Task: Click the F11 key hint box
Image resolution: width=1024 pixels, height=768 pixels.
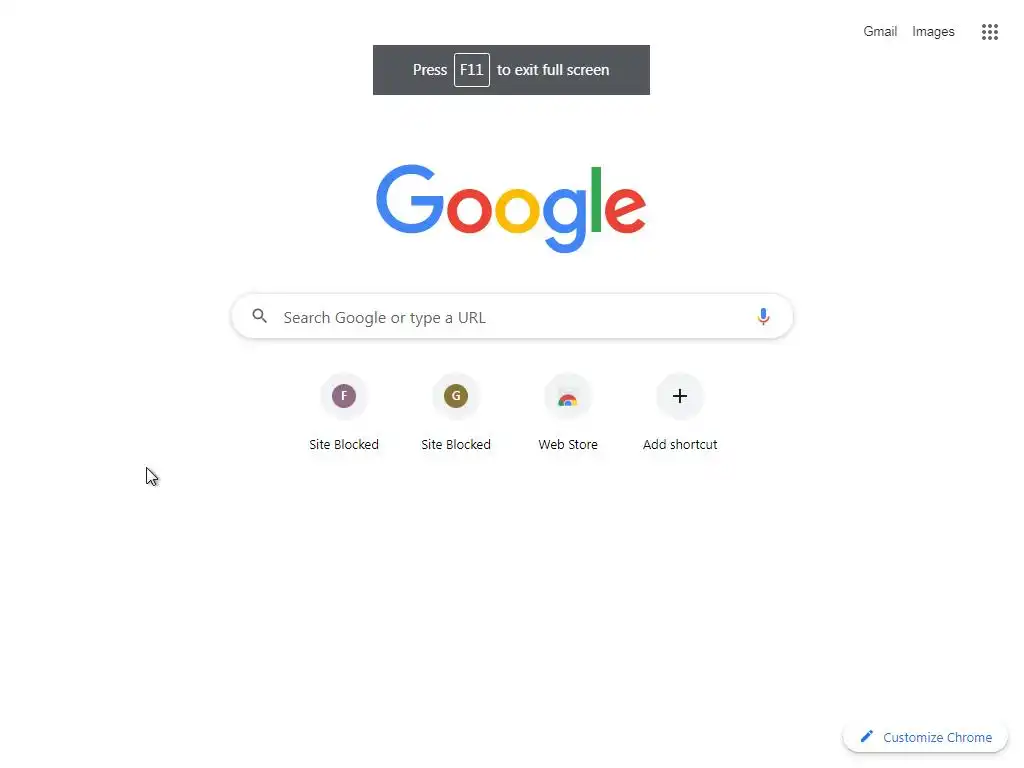Action: click(x=472, y=70)
